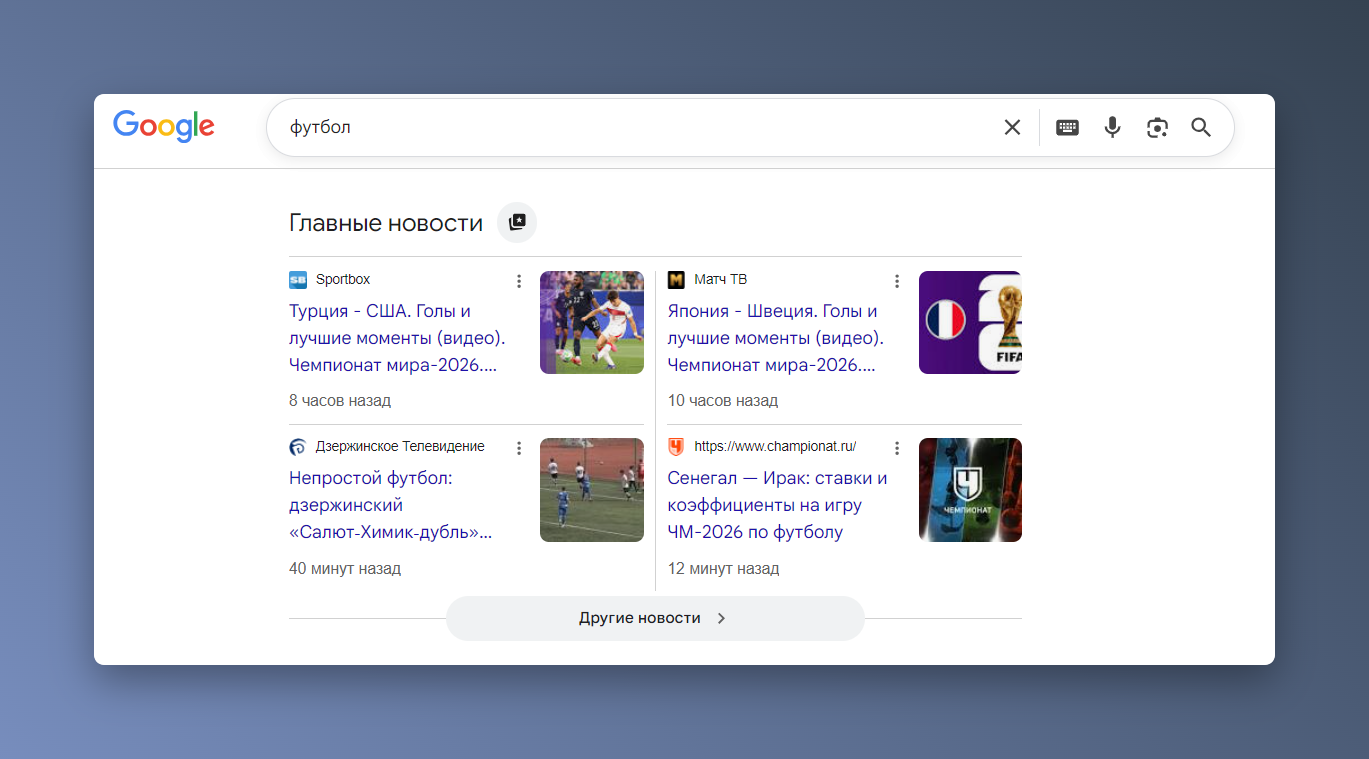Click the Sportbox source favicon

pos(298,280)
